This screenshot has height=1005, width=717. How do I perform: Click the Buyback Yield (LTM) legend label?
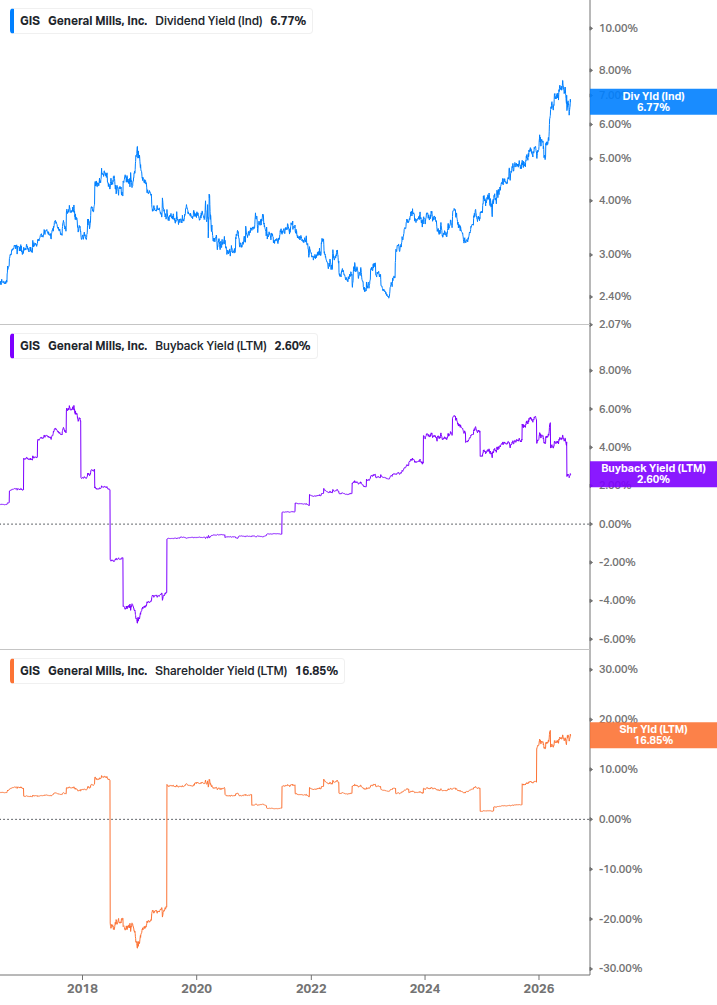(211, 346)
